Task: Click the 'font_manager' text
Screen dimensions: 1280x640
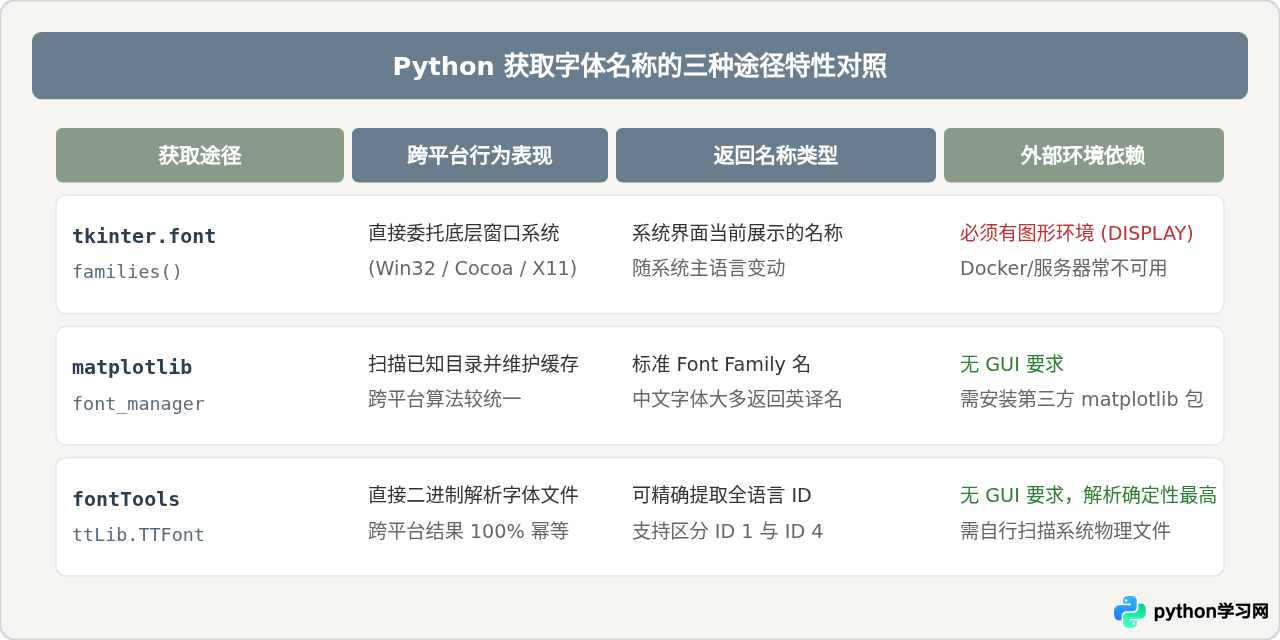Action: click(x=138, y=403)
